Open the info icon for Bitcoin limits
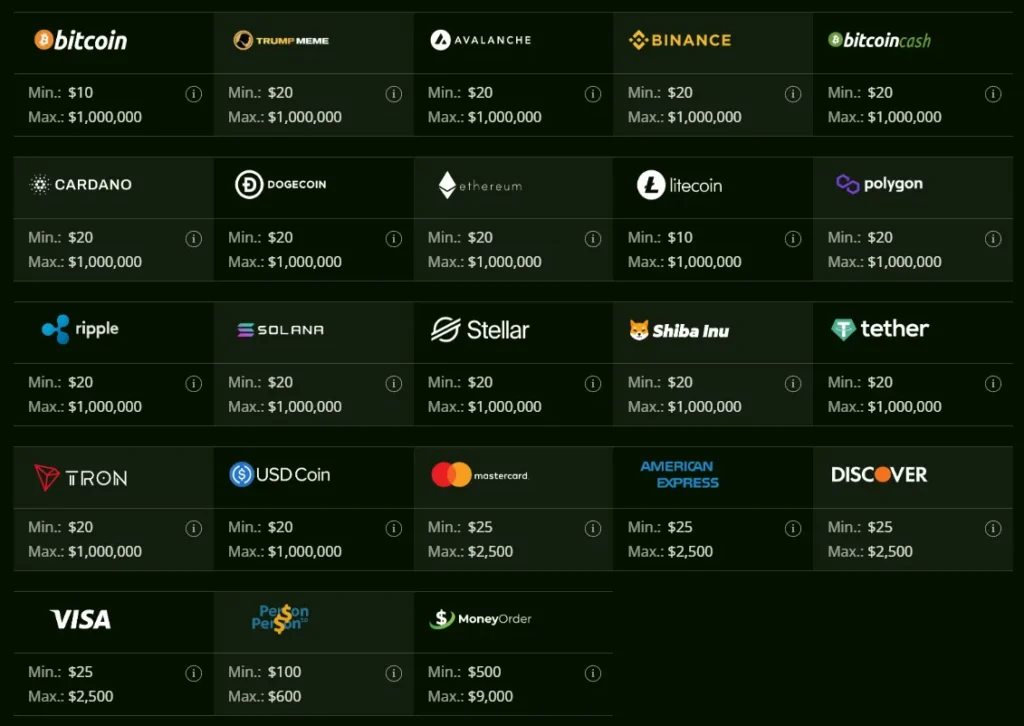Viewport: 1024px width, 726px height. coord(193,94)
